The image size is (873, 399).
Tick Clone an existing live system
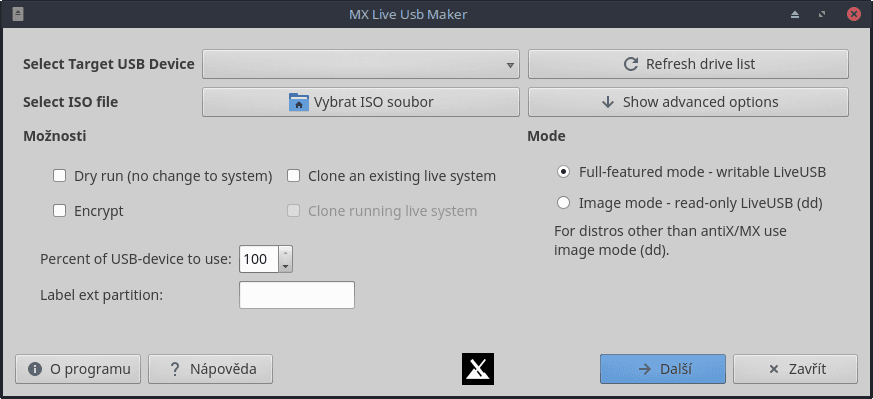pos(293,176)
